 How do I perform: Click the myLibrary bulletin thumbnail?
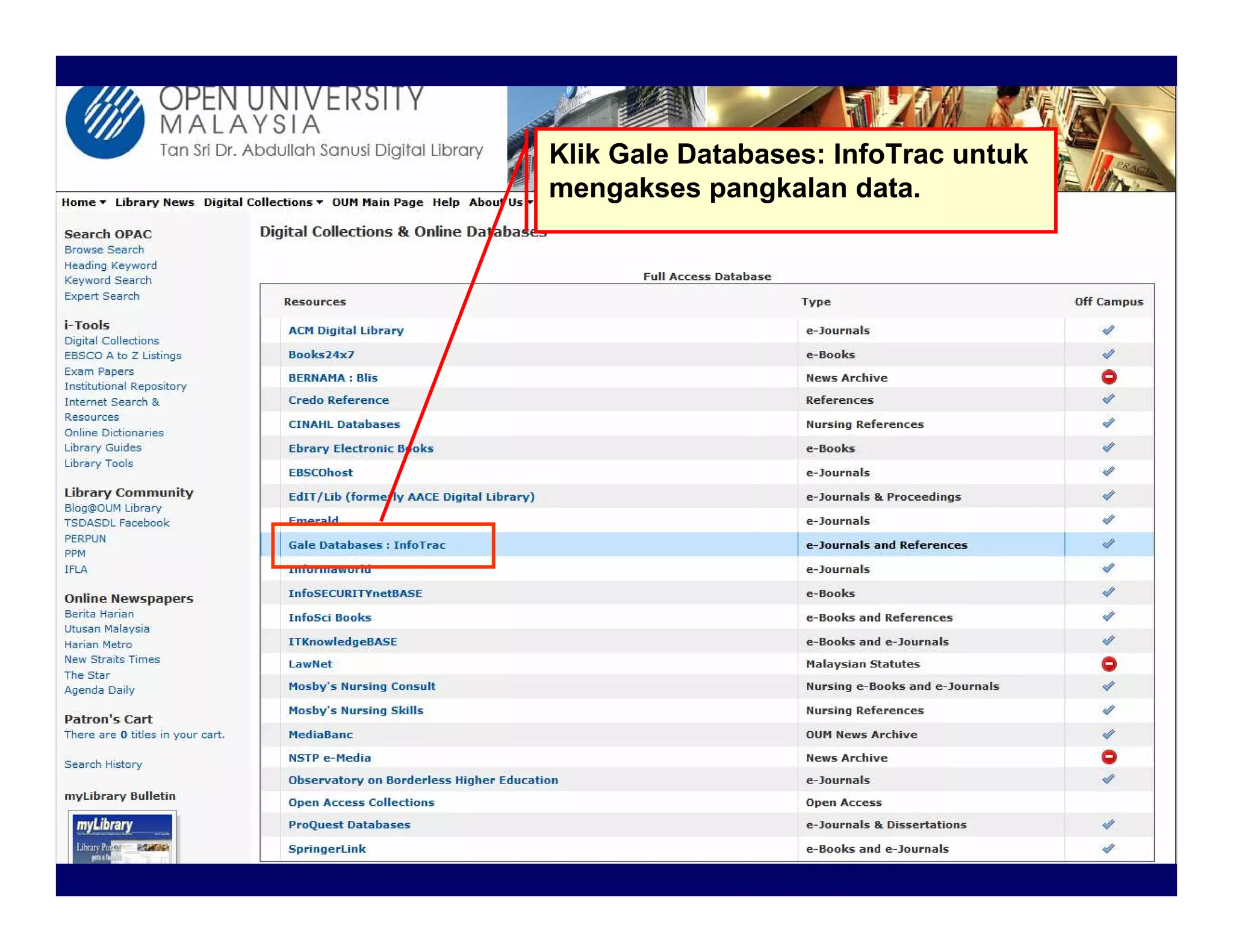pyautogui.click(x=122, y=838)
